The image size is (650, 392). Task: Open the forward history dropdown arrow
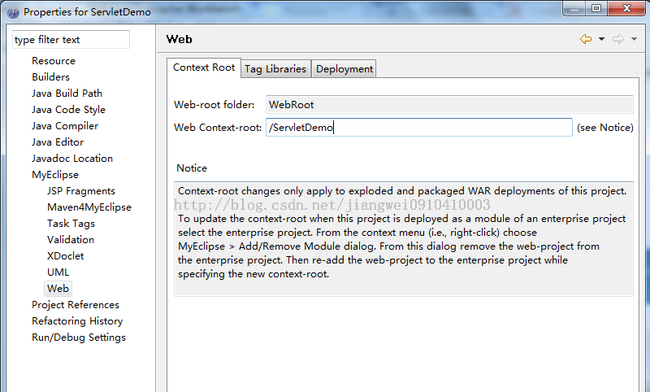coord(634,39)
